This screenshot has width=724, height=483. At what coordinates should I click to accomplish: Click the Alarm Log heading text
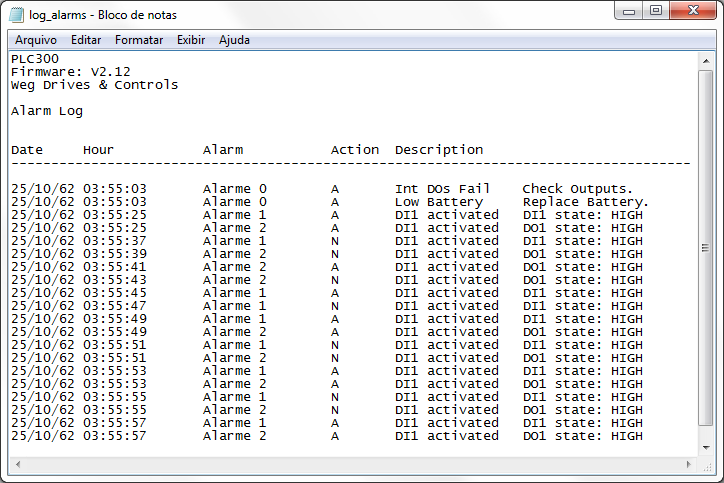47,111
